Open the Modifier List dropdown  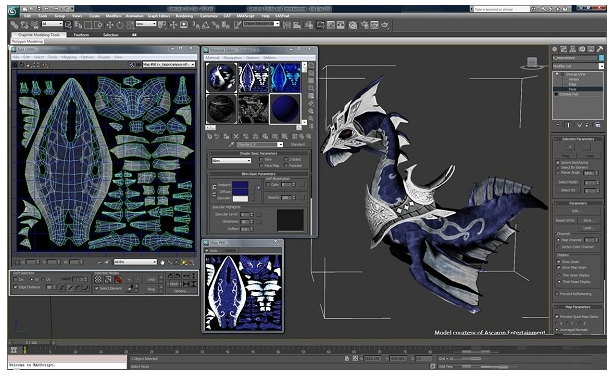coord(578,66)
